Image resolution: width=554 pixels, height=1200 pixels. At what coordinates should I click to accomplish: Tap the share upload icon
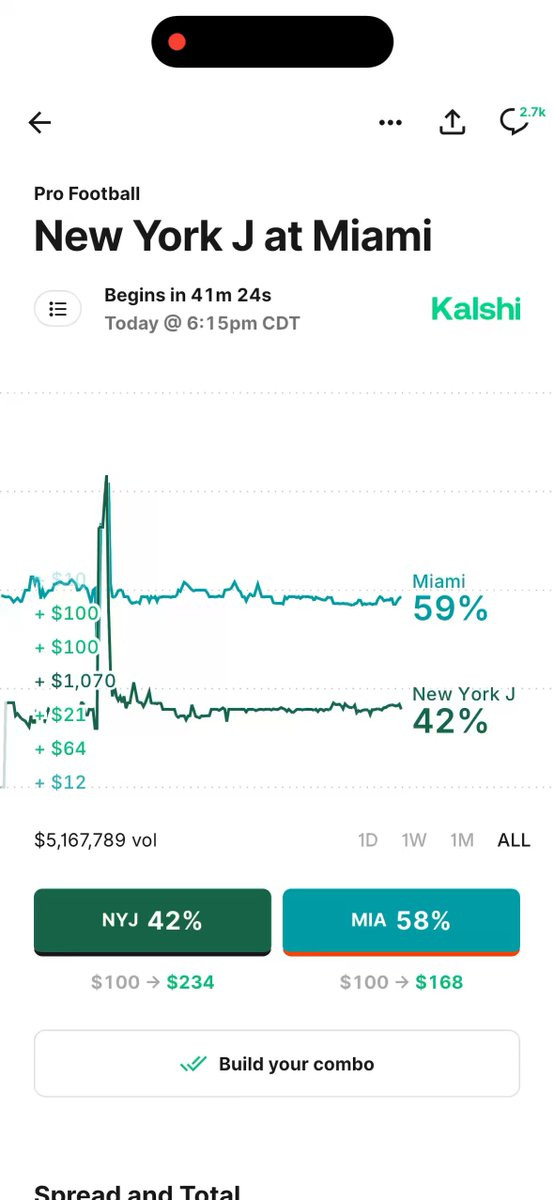[452, 122]
